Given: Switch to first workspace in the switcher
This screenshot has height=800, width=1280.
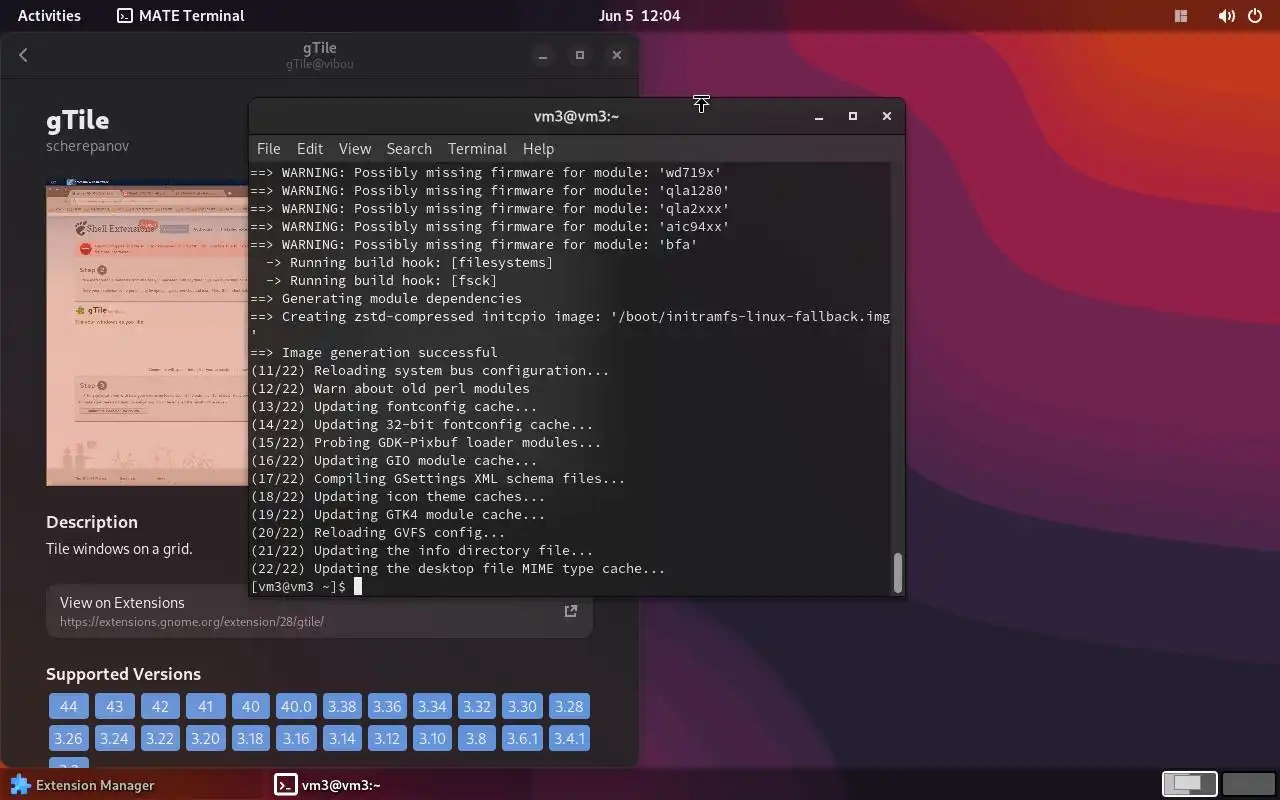Looking at the screenshot, I should pos(1189,784).
